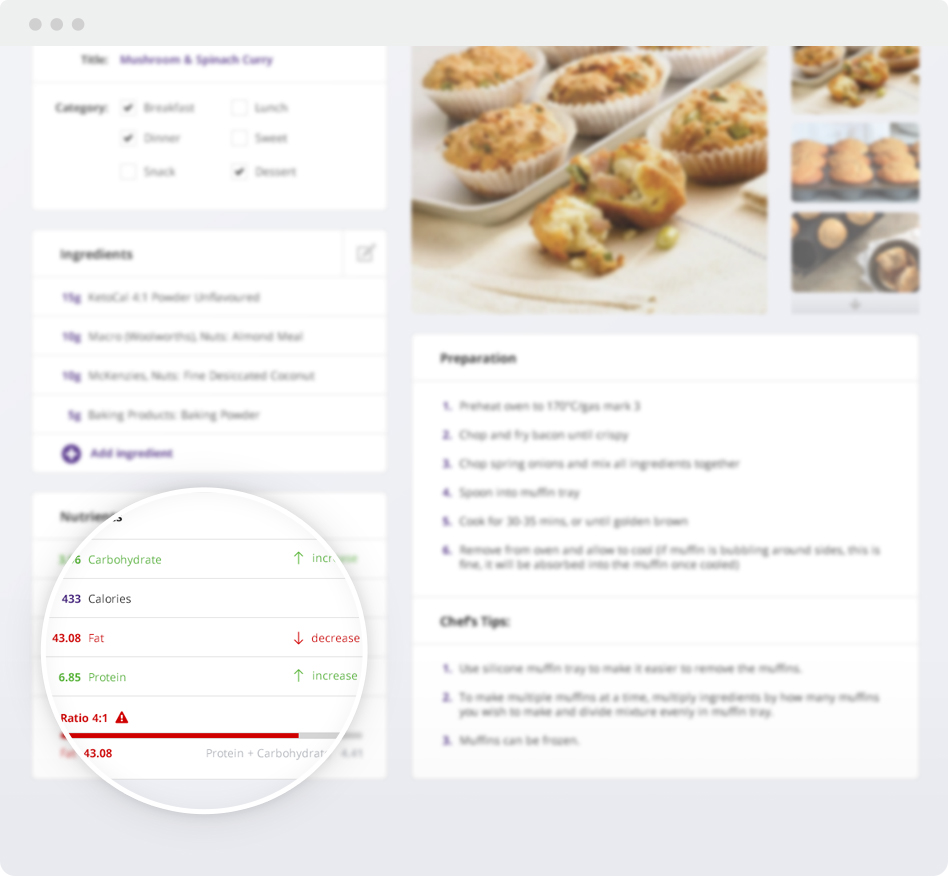This screenshot has width=948, height=876.
Task: Click the edit ingredients pencil icon
Action: [x=365, y=253]
